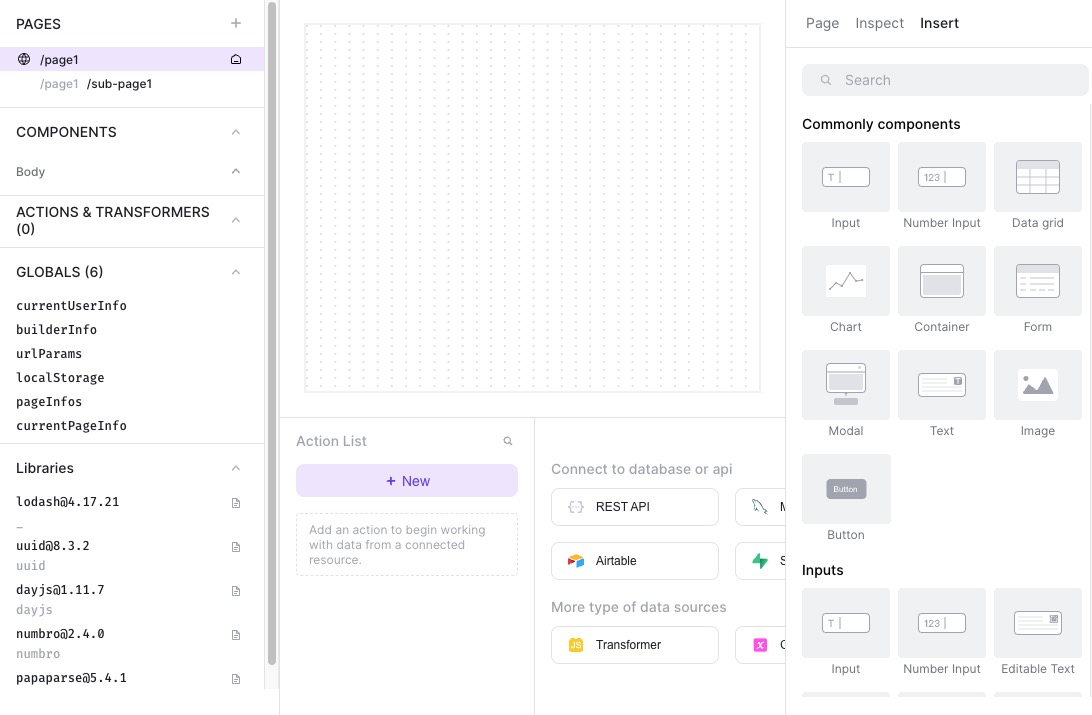1092x715 pixels.
Task: Click the Search field in the Insert panel
Action: 944,79
